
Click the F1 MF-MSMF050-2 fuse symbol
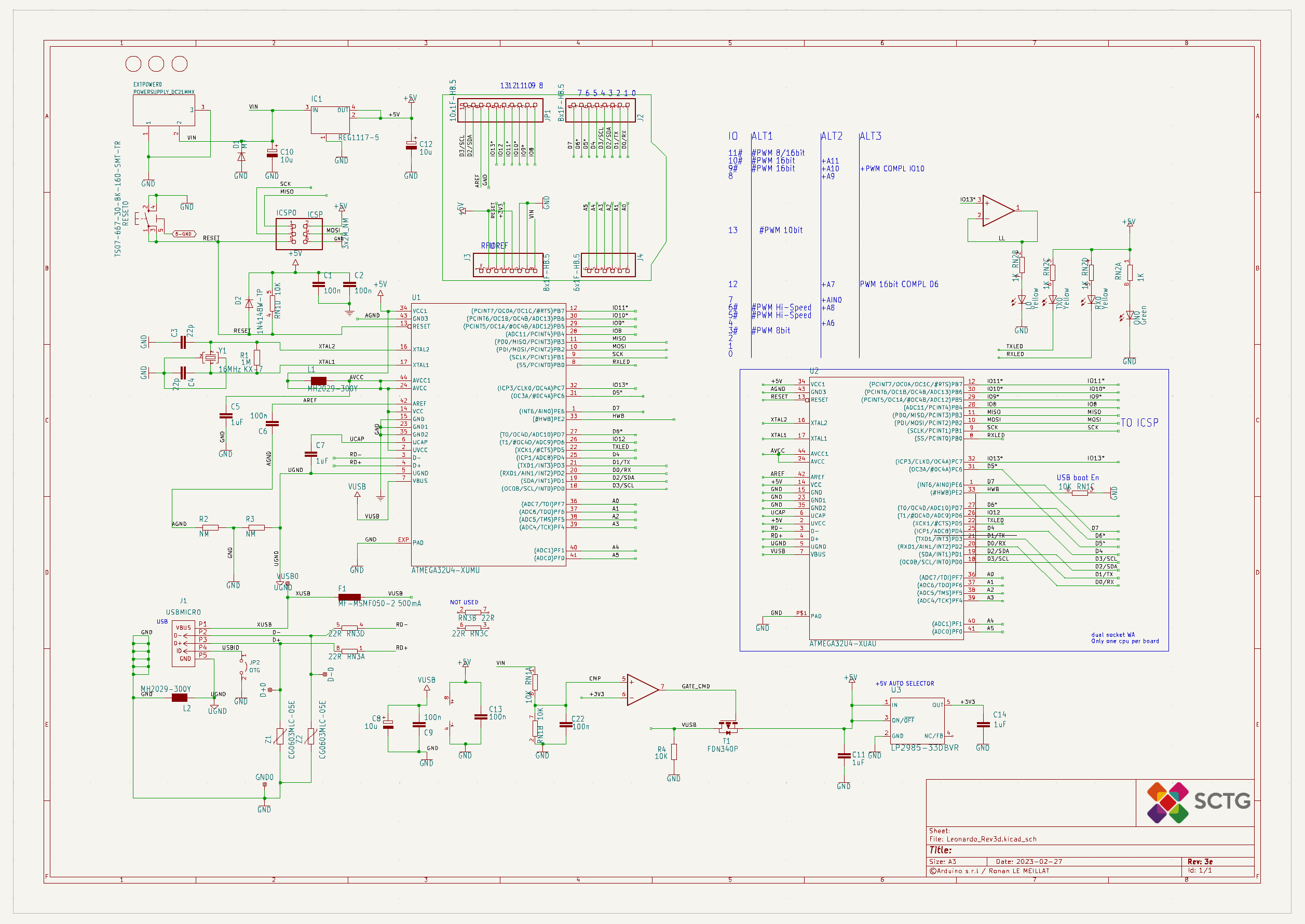(x=349, y=597)
